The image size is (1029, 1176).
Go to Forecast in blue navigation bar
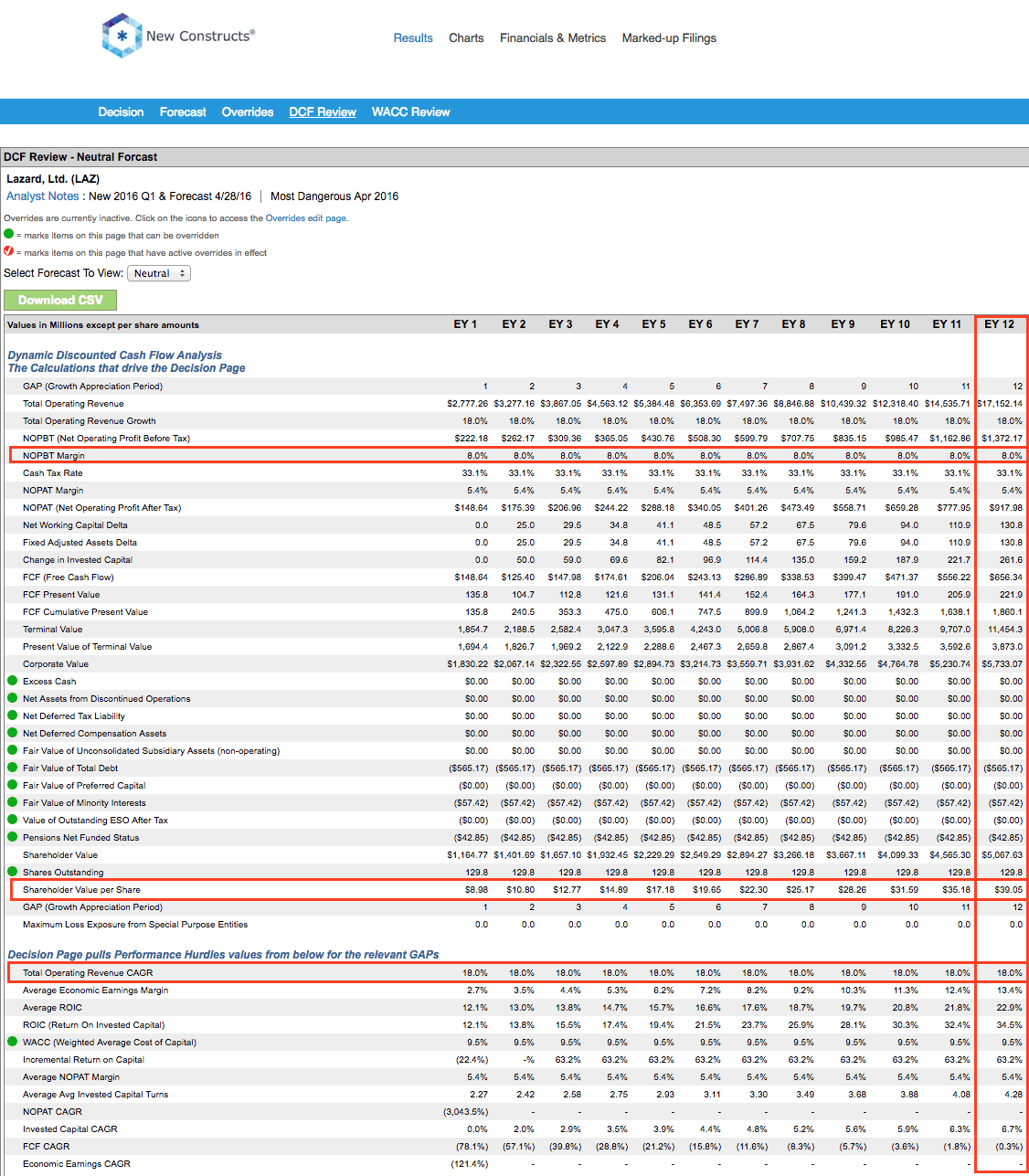[183, 111]
